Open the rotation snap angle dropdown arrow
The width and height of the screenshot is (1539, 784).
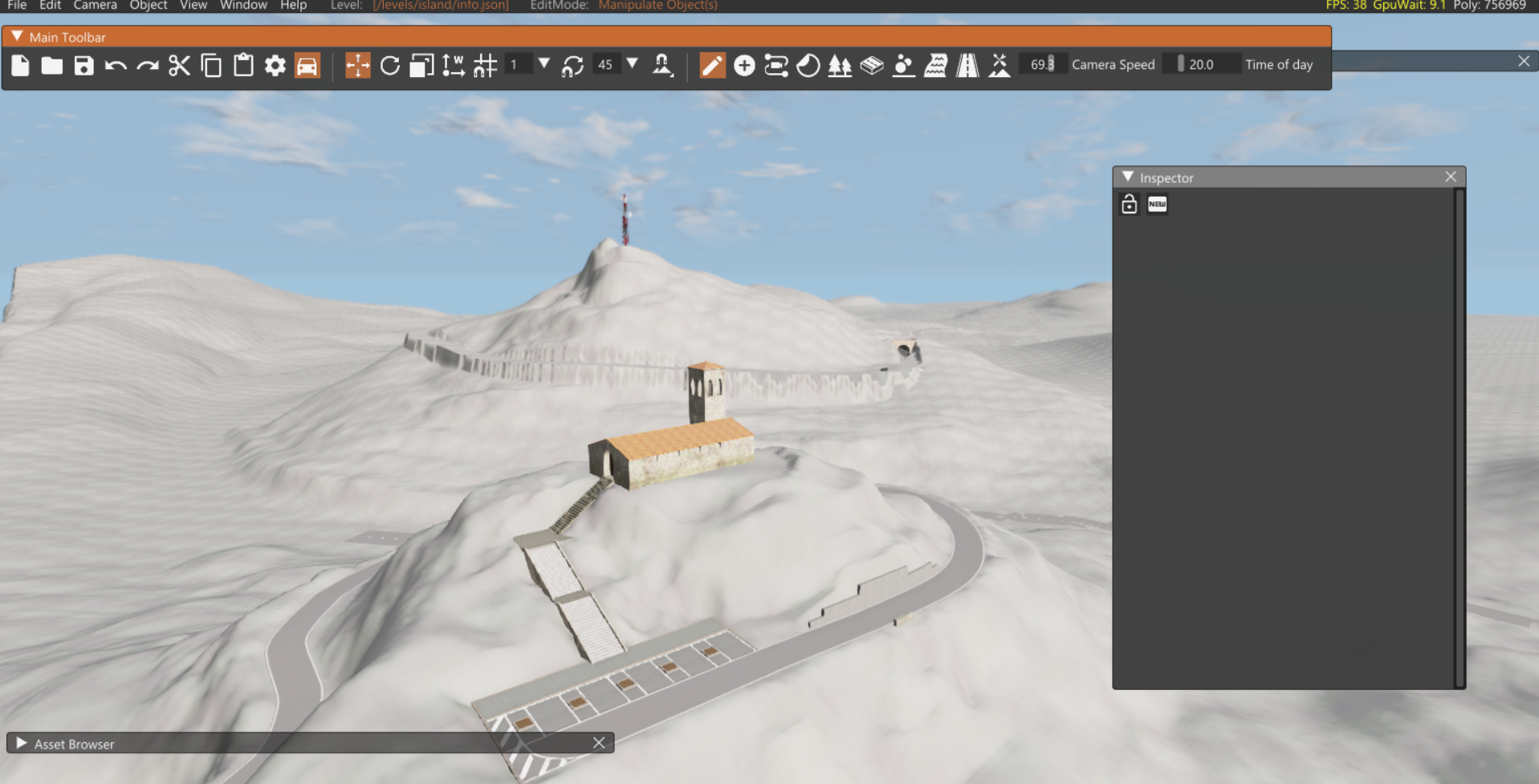click(633, 64)
